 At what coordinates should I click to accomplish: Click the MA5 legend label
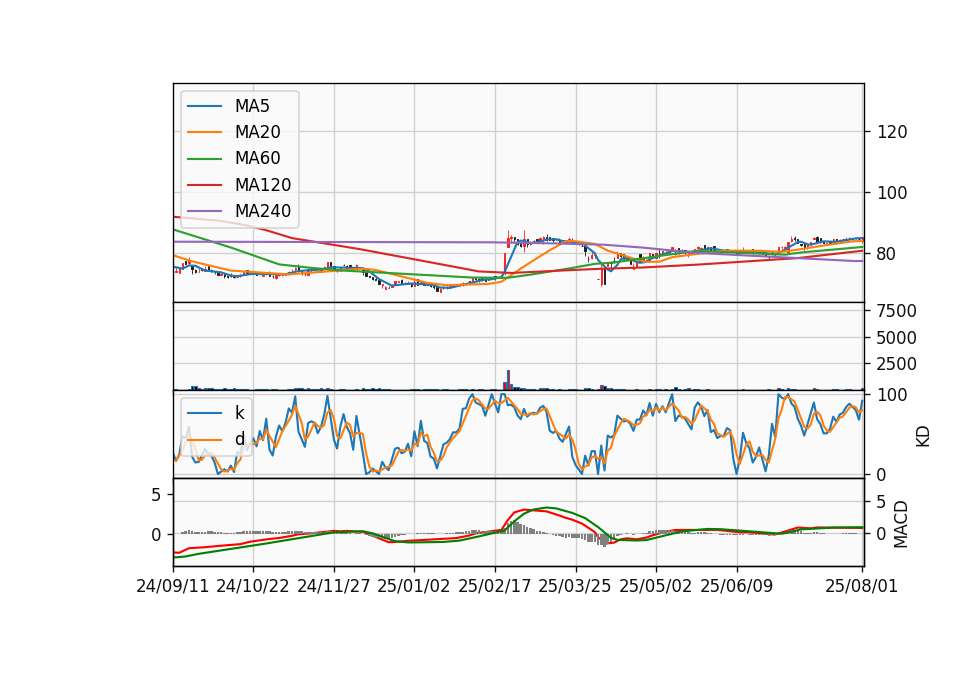point(252,106)
